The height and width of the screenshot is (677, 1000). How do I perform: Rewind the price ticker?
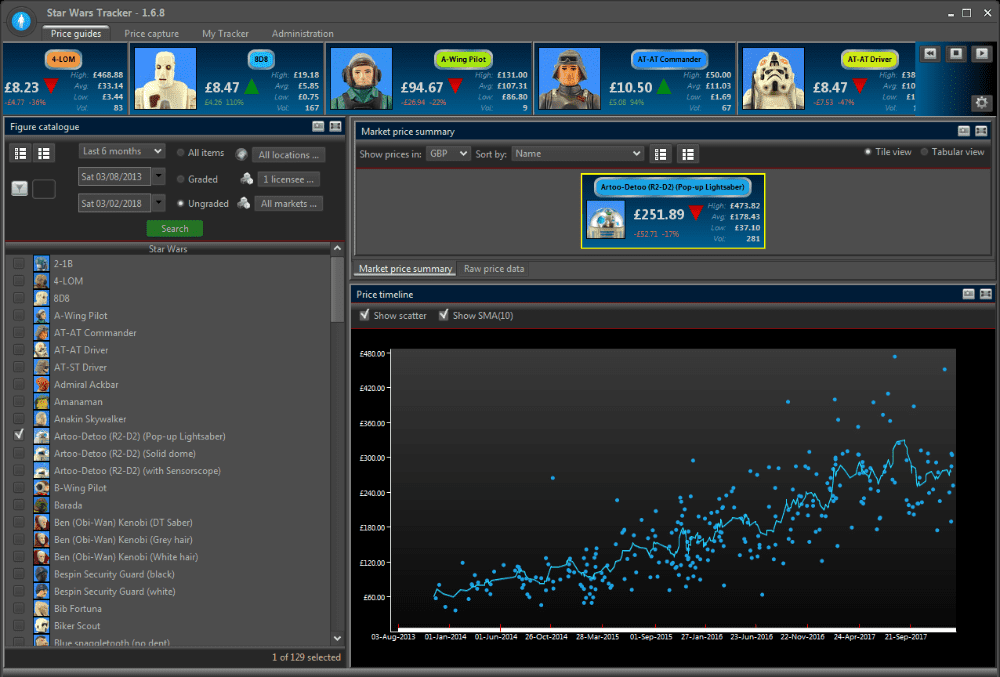click(930, 54)
